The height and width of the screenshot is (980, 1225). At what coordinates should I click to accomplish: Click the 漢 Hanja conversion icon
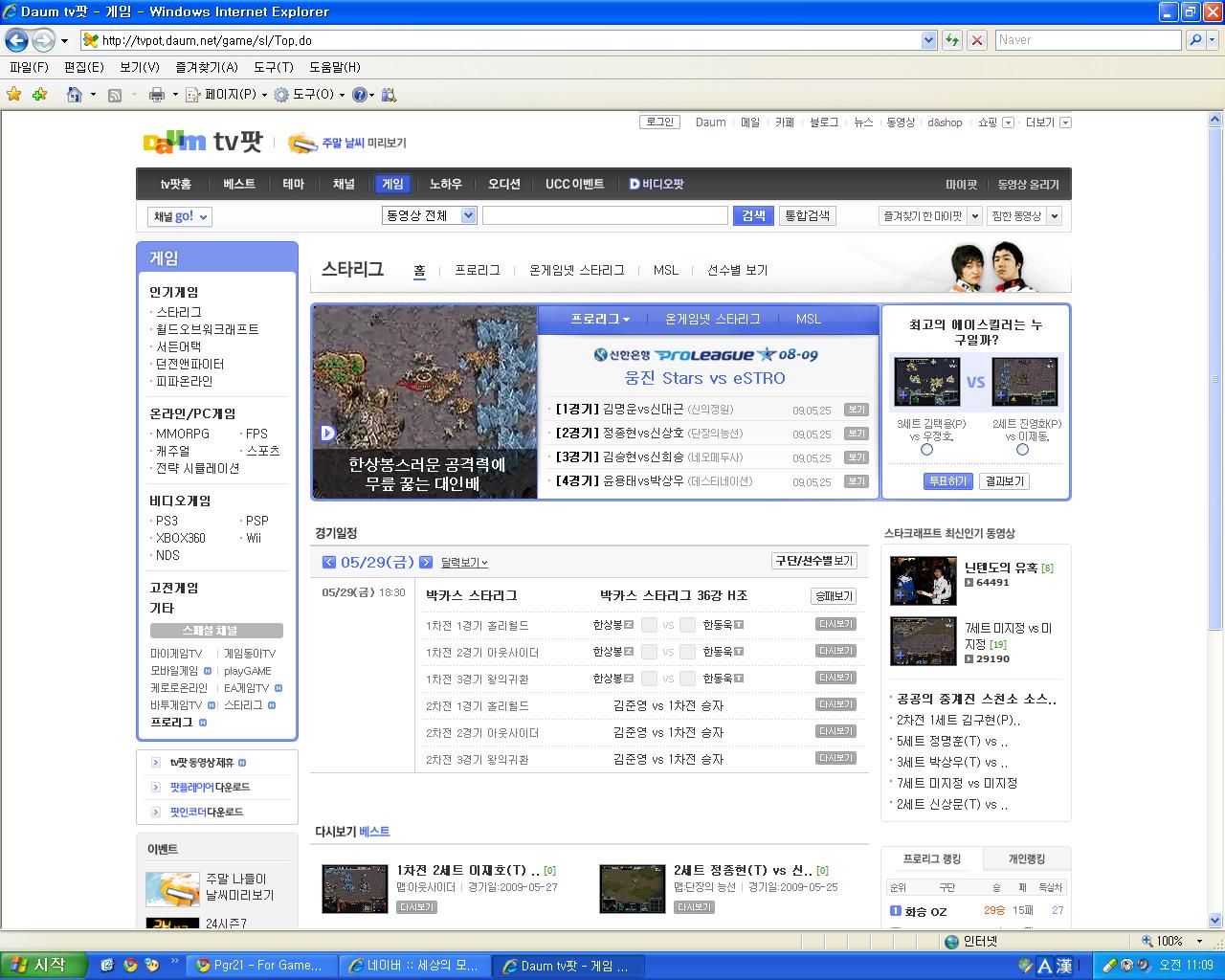click(x=1064, y=966)
